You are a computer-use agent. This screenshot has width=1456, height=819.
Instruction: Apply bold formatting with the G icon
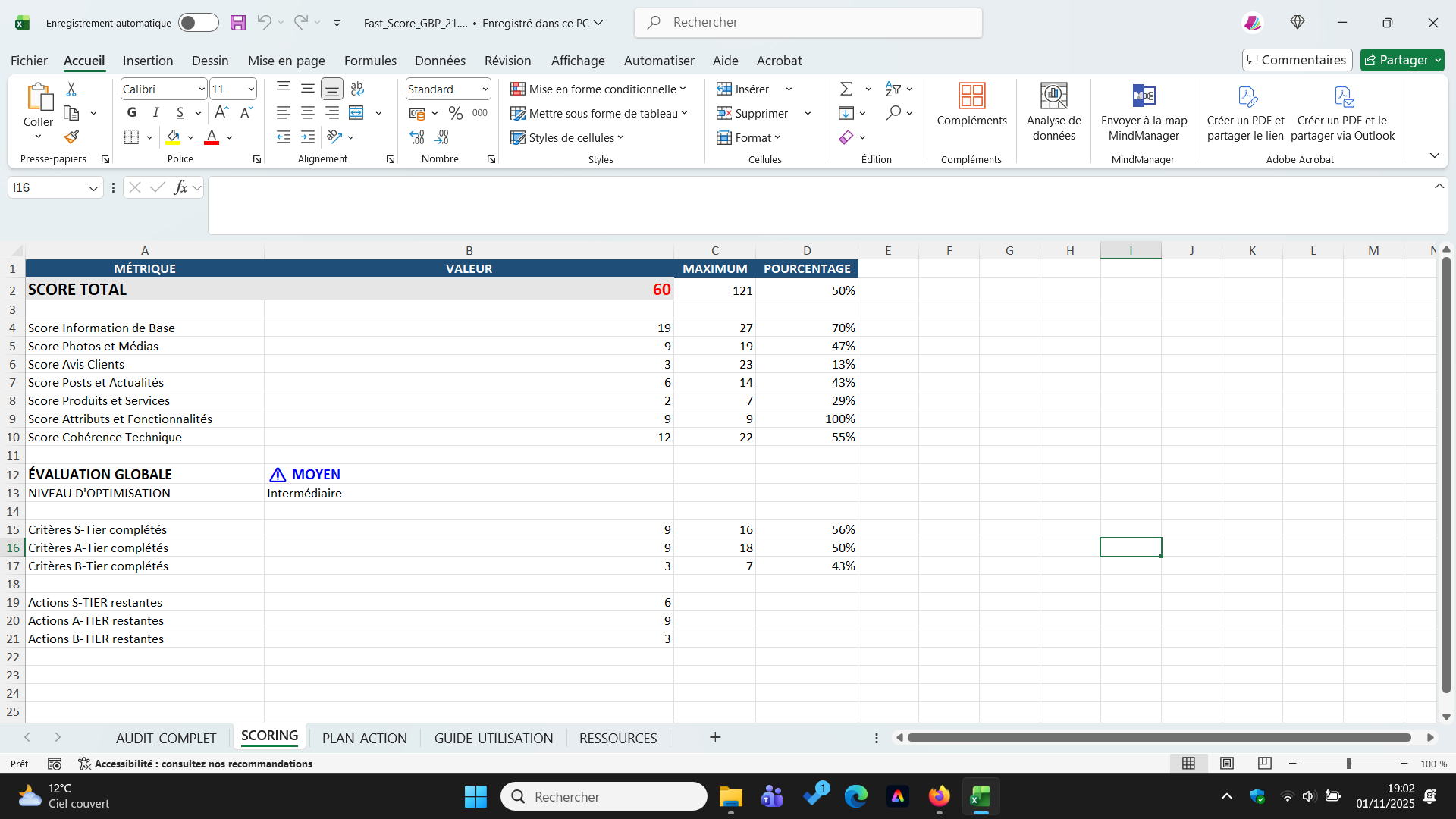(x=131, y=112)
